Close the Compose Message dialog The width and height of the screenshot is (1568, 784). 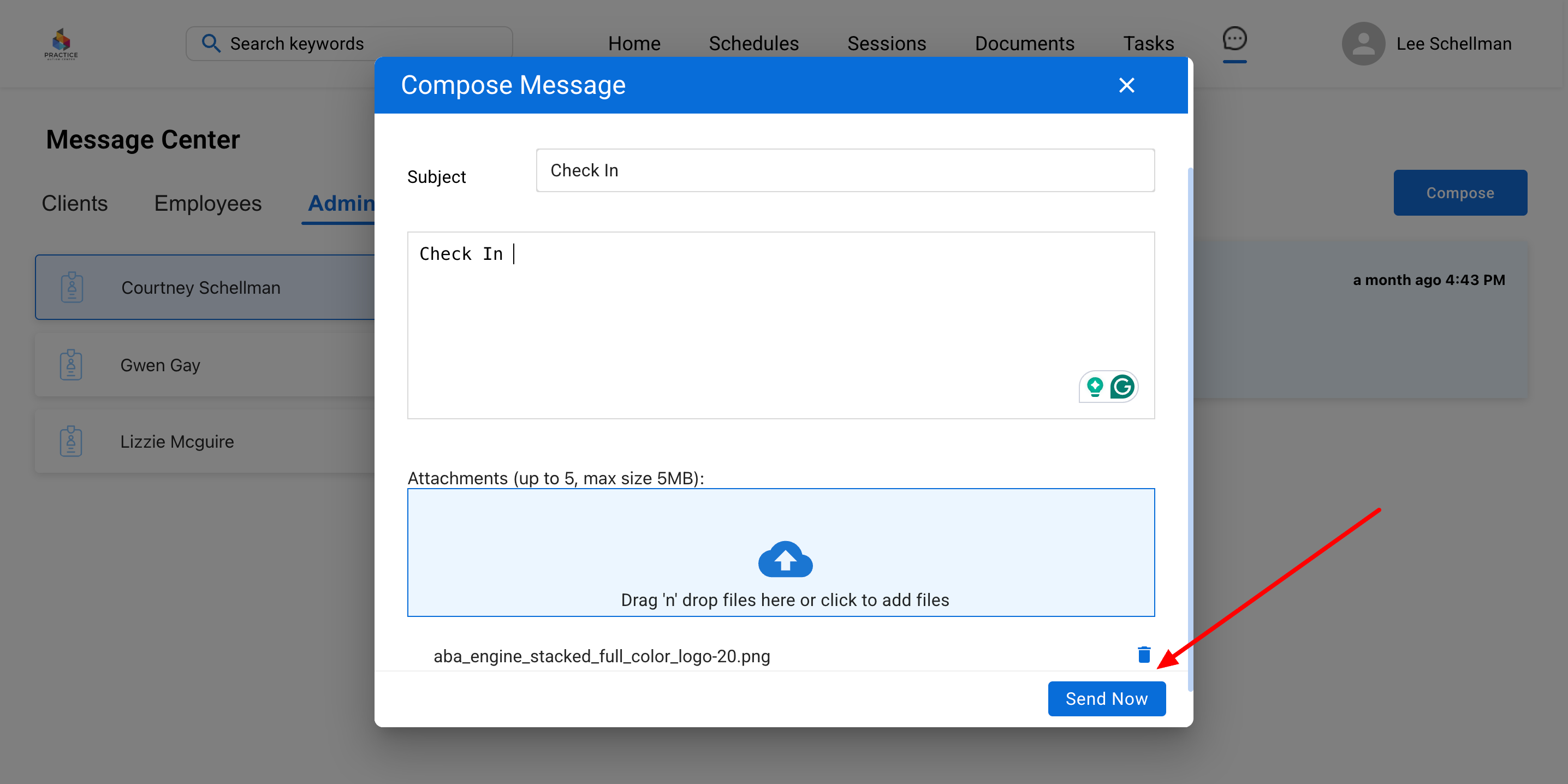(x=1127, y=85)
